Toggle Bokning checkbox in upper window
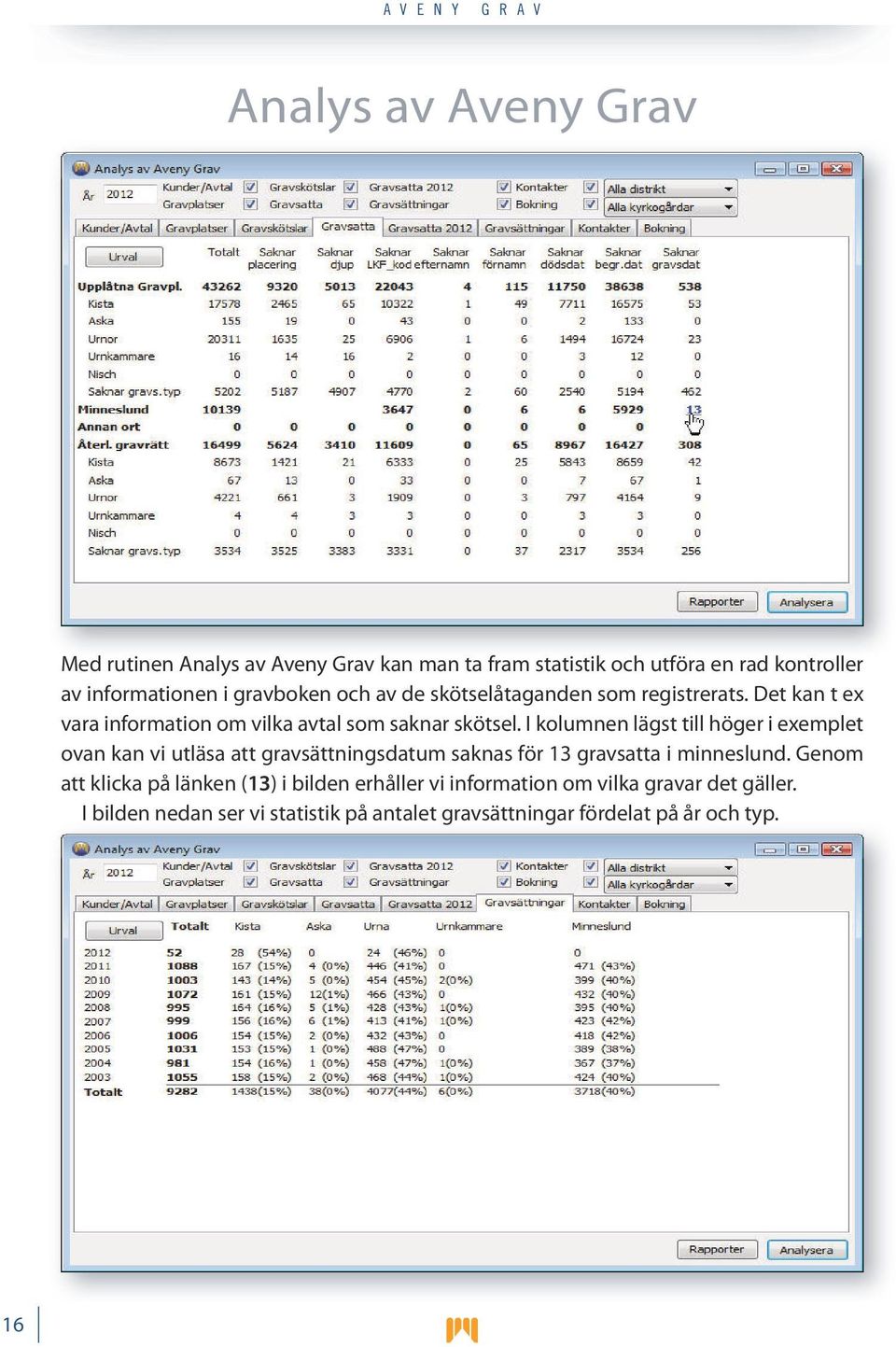This screenshot has height=1347, width=896. pos(591,204)
